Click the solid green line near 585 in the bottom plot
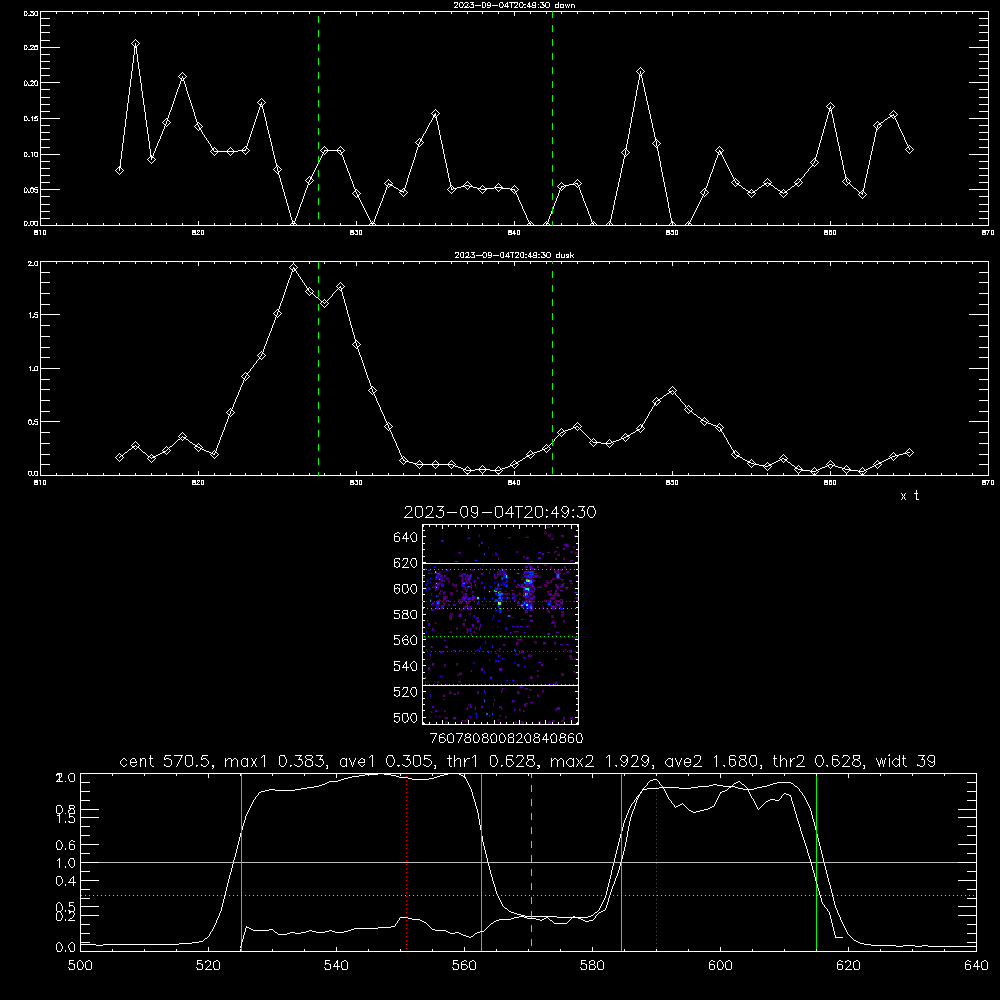 pos(621,861)
